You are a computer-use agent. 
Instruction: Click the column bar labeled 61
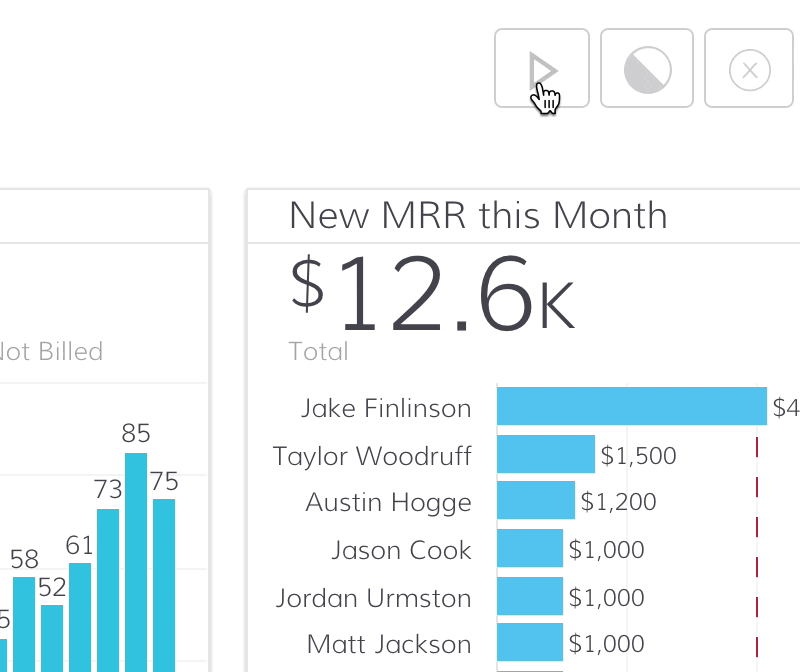click(80, 615)
